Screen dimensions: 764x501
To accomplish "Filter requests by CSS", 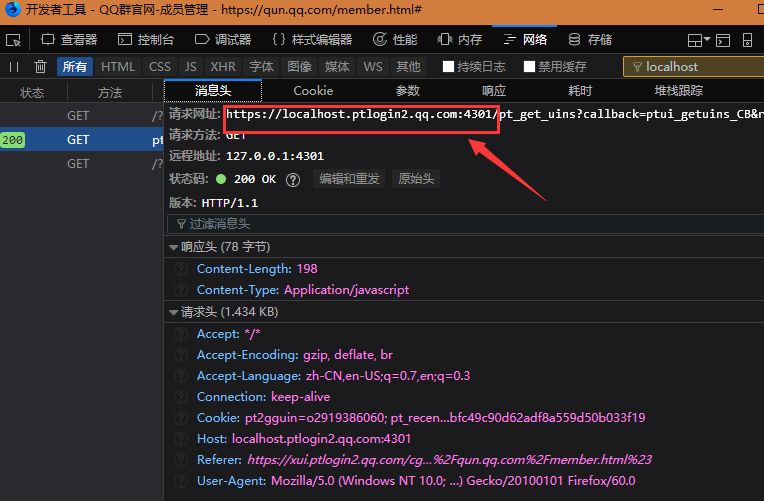I will (159, 66).
